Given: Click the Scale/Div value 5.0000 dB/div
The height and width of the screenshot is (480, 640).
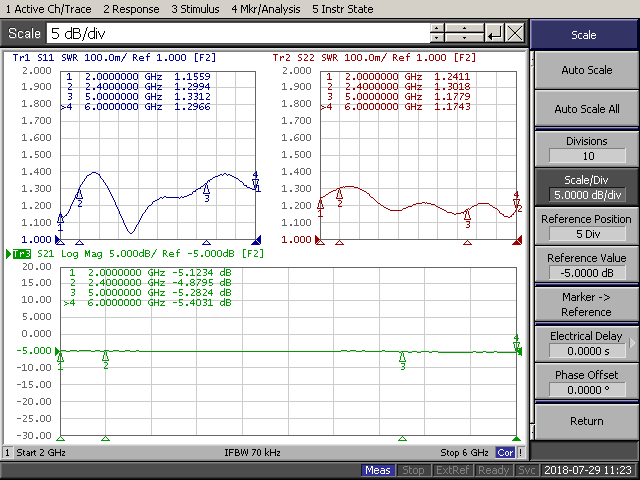Looking at the screenshot, I should click(x=587, y=195).
